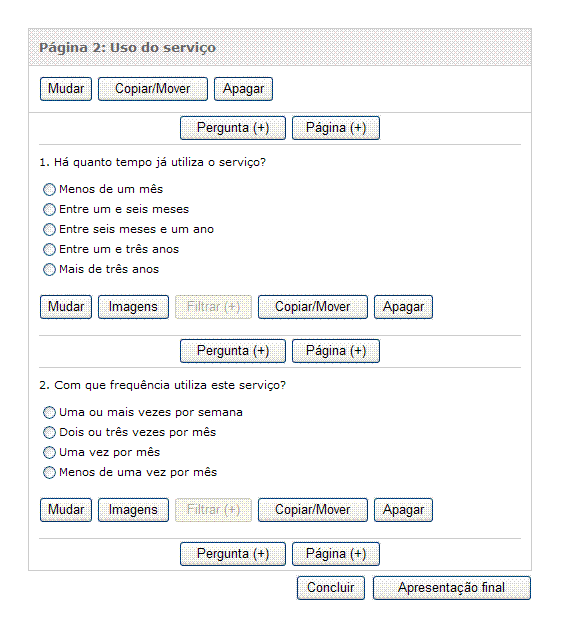Delete question 2 with Apagar button
Image resolution: width=568 pixels, height=628 pixels.
pyautogui.click(x=403, y=510)
